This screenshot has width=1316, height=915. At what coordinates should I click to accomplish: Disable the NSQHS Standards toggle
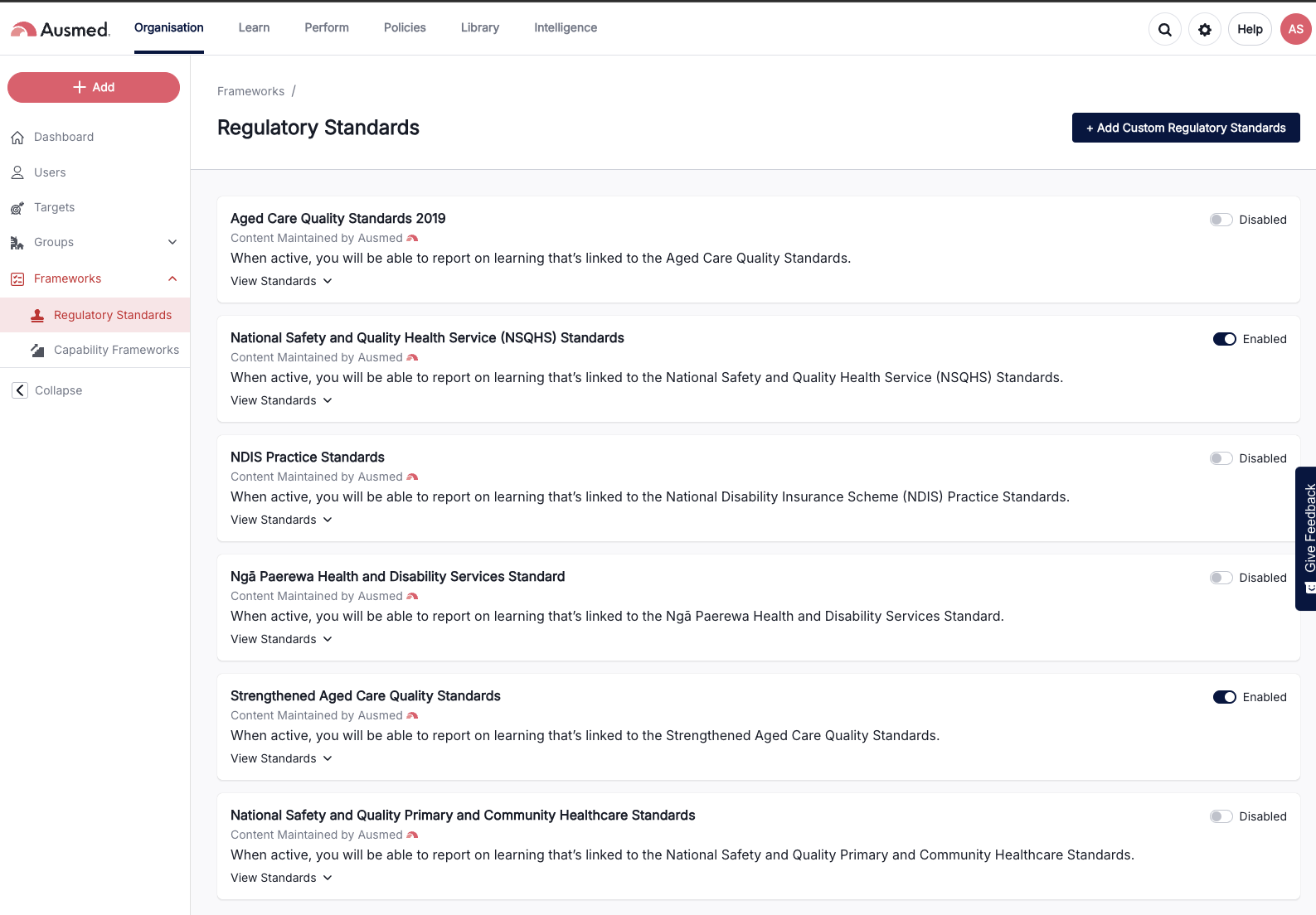(1224, 339)
